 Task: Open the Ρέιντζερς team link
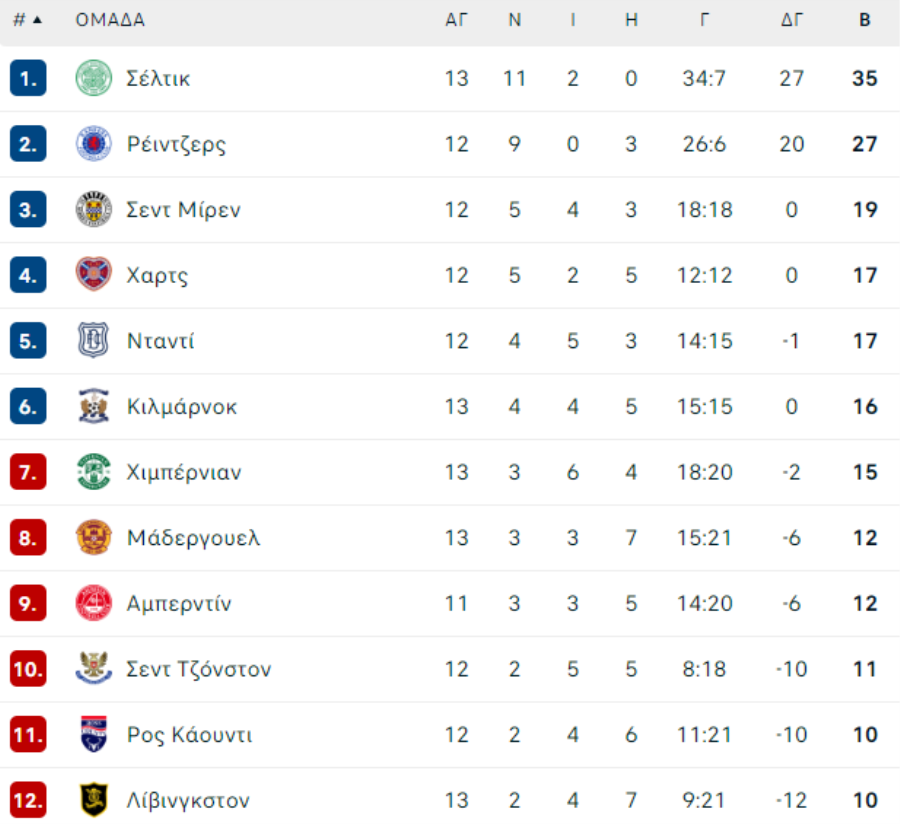pyautogui.click(x=176, y=144)
